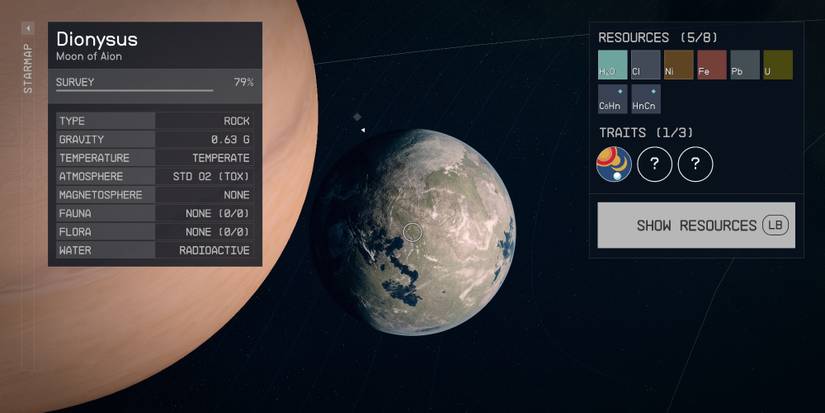Pick the U uranium resource tile

(777, 65)
